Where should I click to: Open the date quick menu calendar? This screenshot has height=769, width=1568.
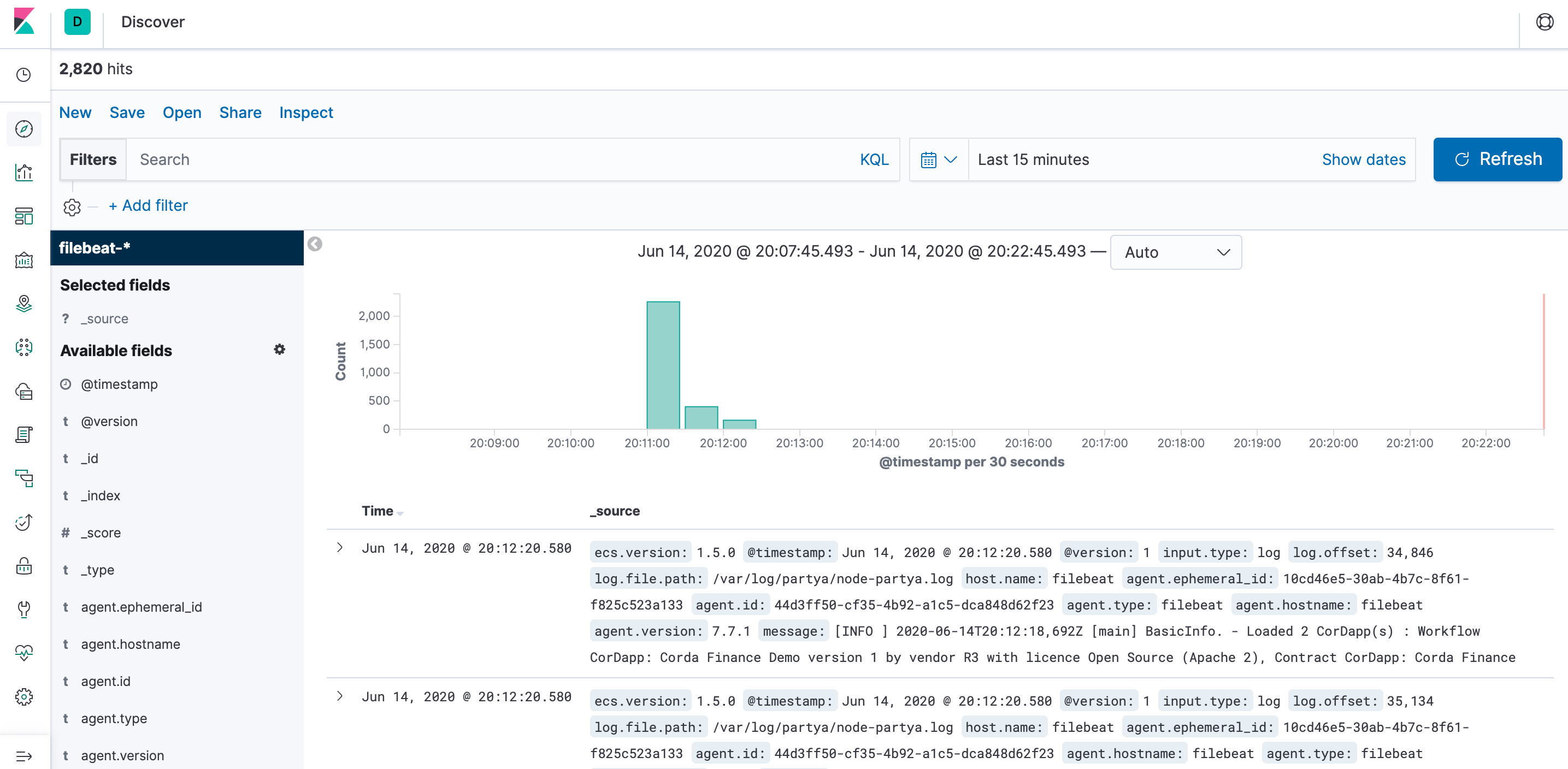click(x=939, y=159)
